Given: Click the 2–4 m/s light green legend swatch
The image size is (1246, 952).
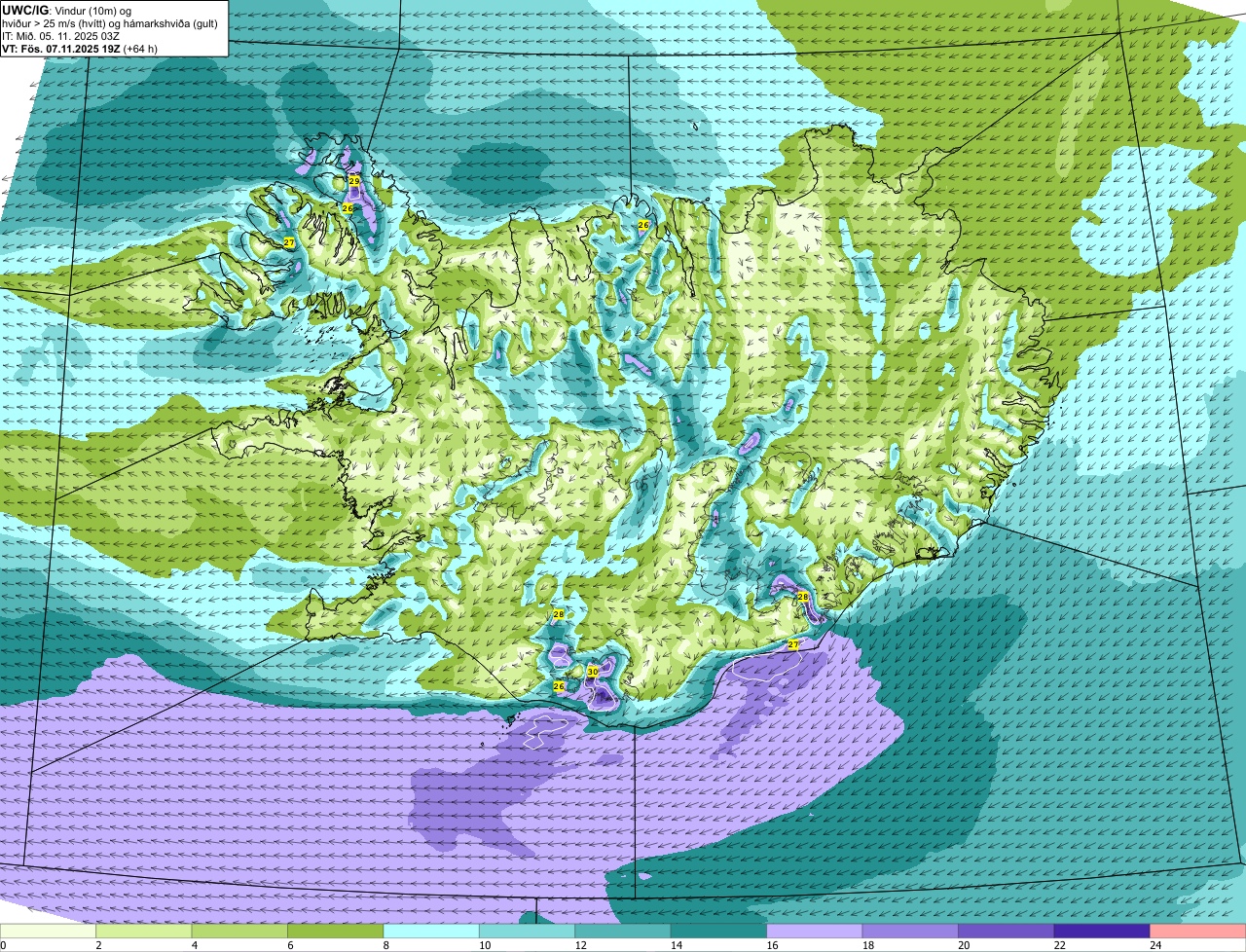Looking at the screenshot, I should click(x=144, y=931).
